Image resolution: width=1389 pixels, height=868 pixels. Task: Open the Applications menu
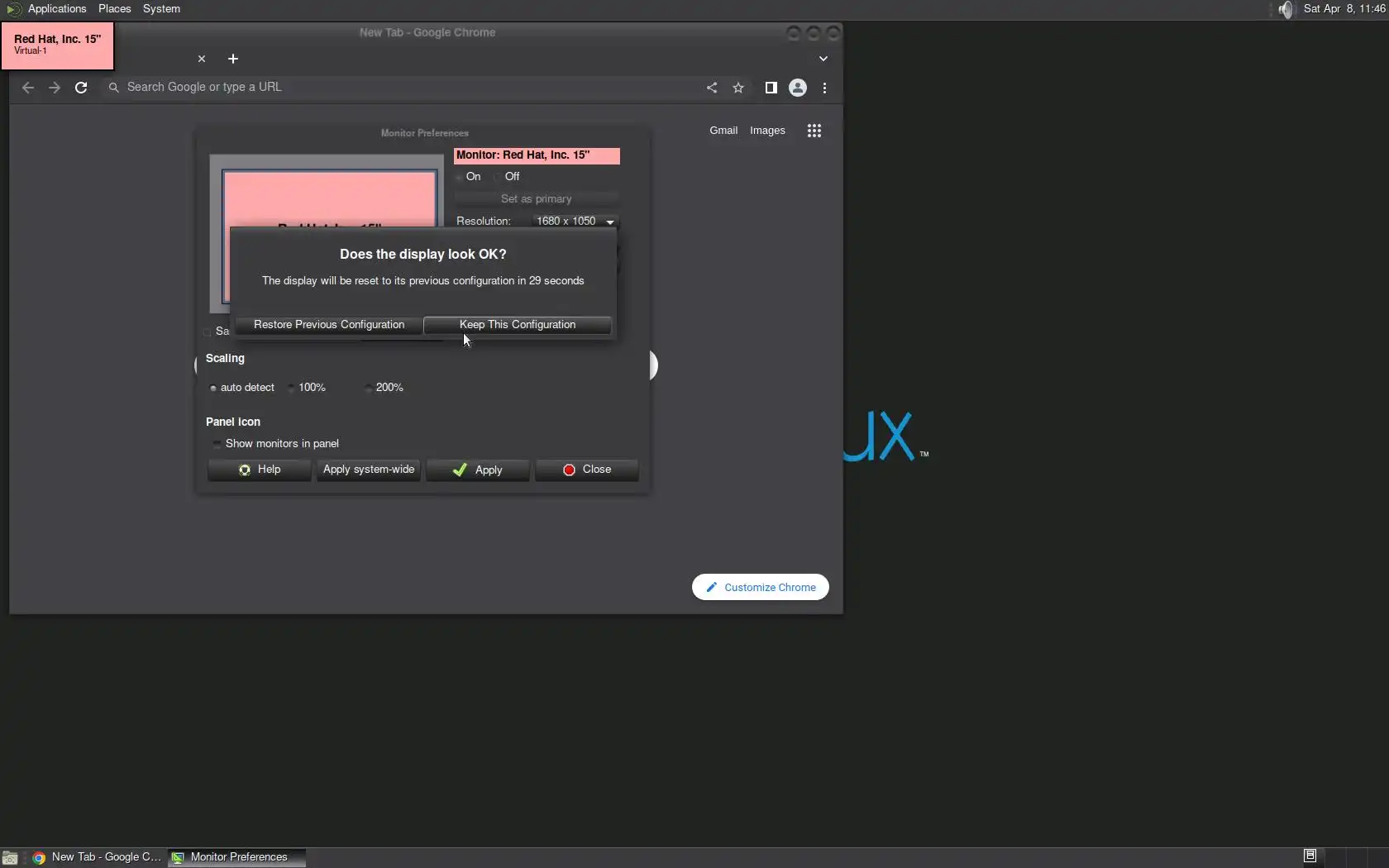click(57, 9)
